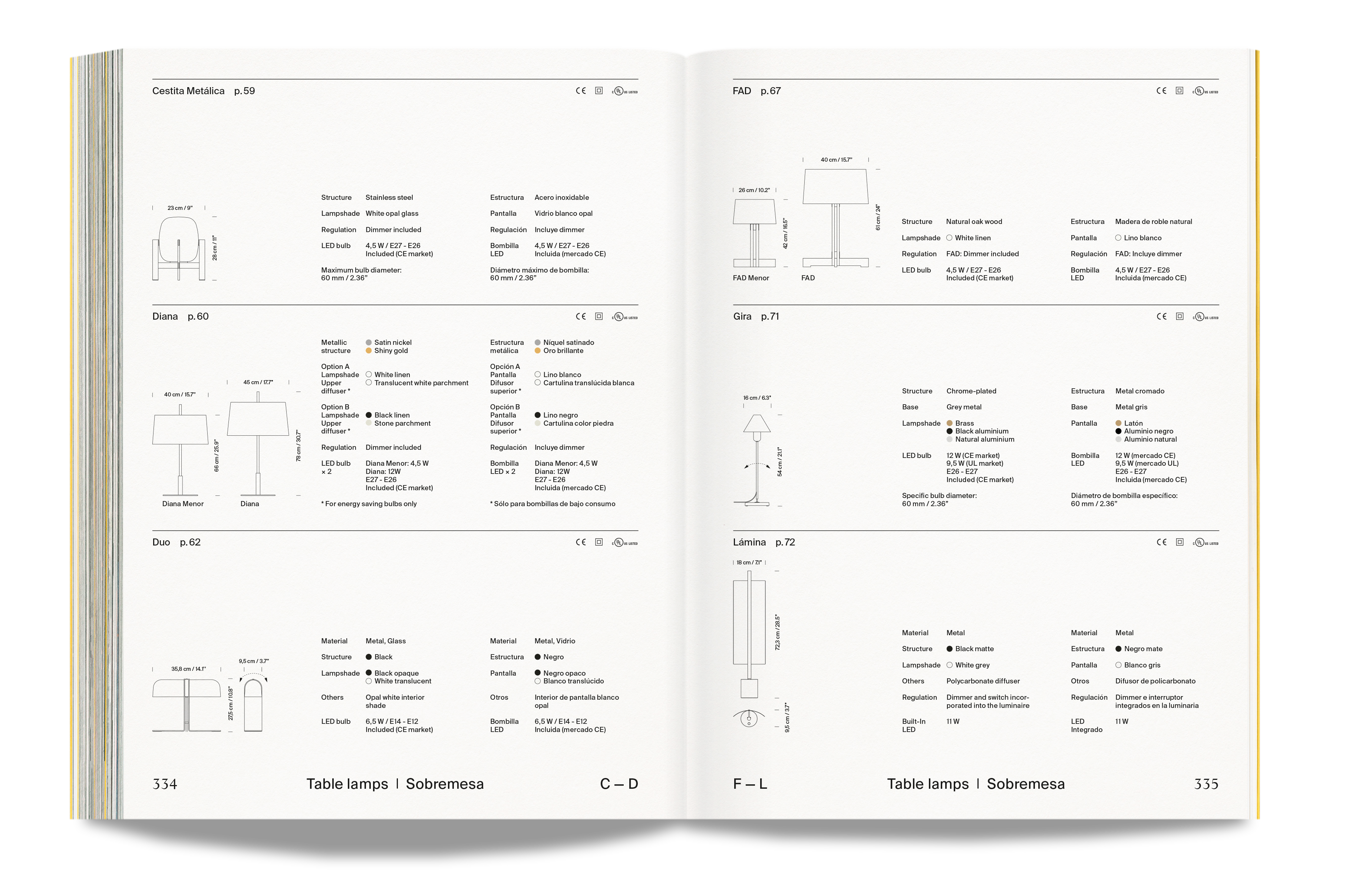
Task: Click the Natural aluminium swatch for Gira
Action: (x=949, y=439)
